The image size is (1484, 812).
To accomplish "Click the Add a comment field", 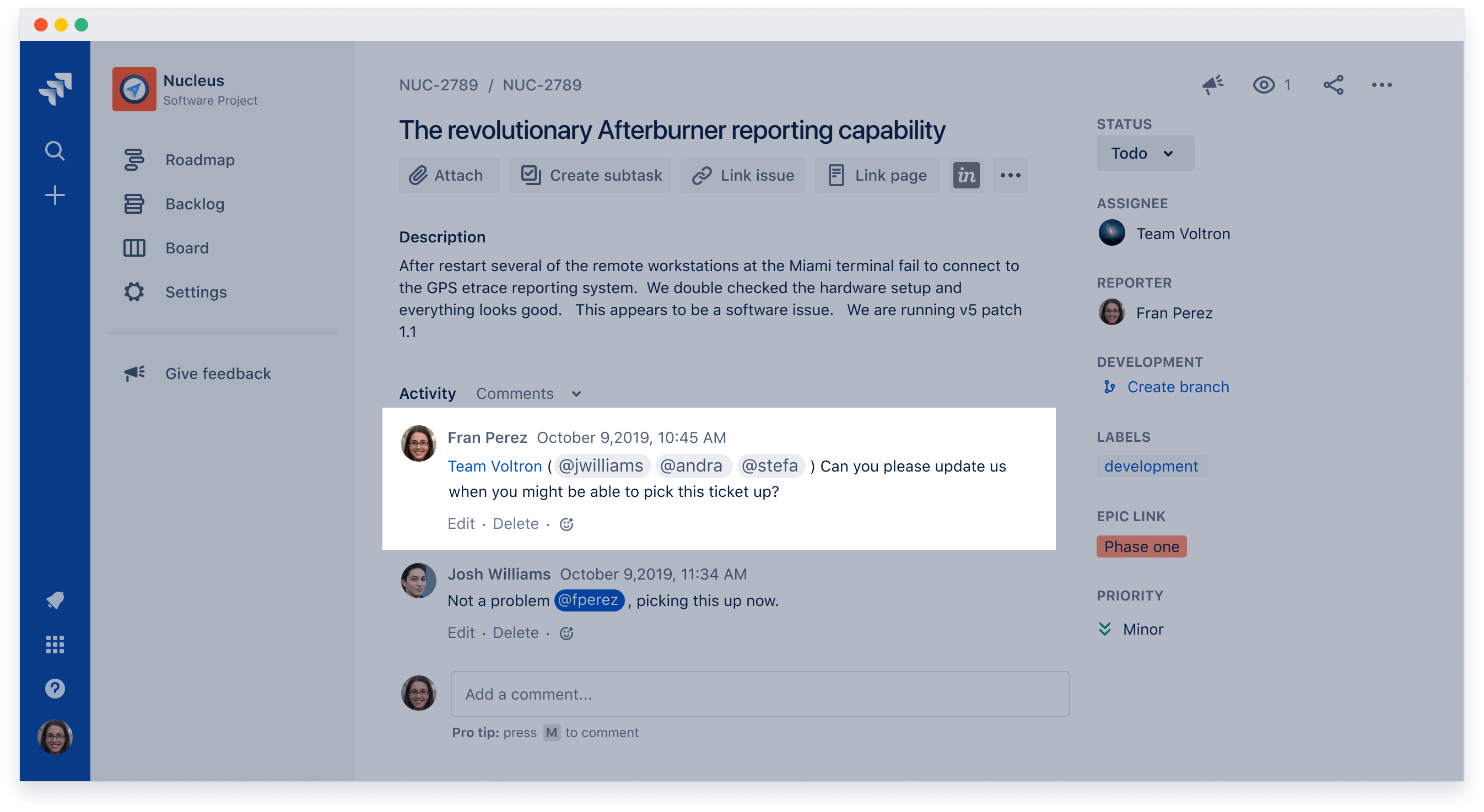I will pos(759,694).
